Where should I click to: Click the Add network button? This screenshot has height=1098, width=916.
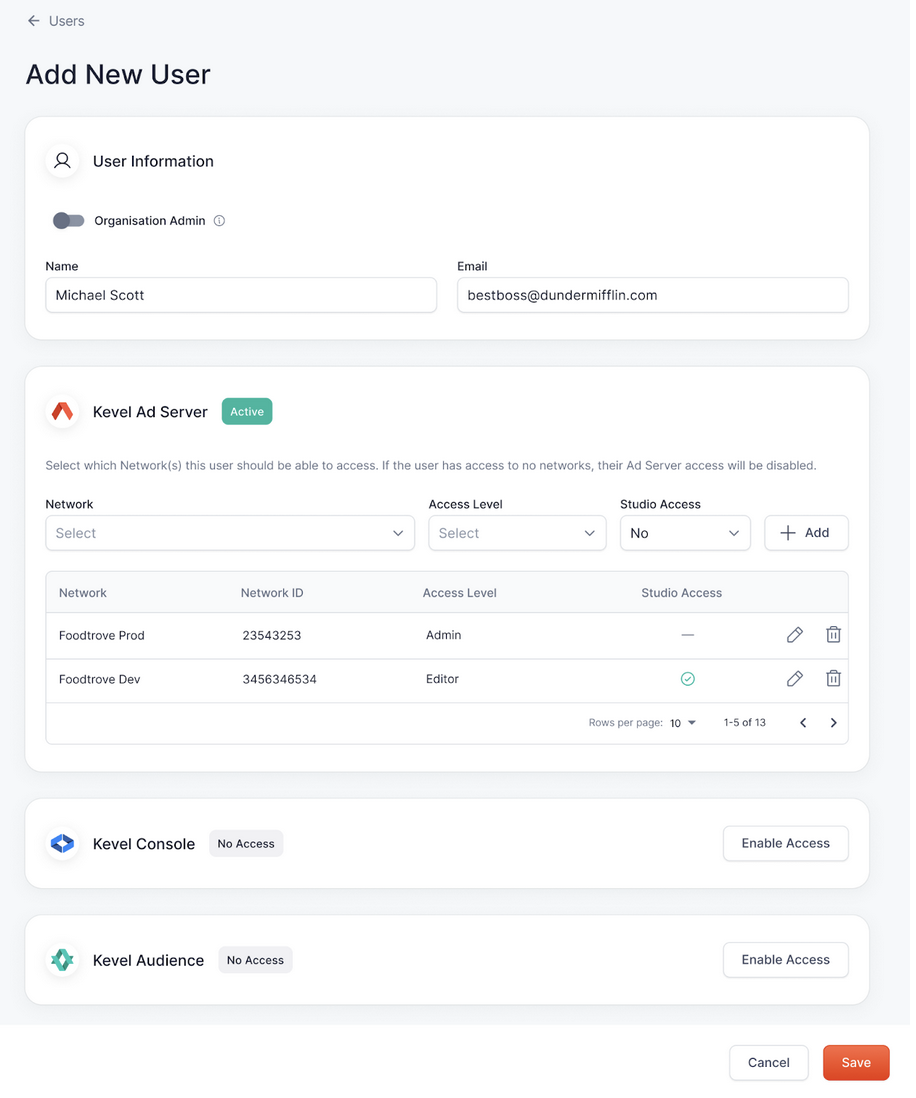806,533
